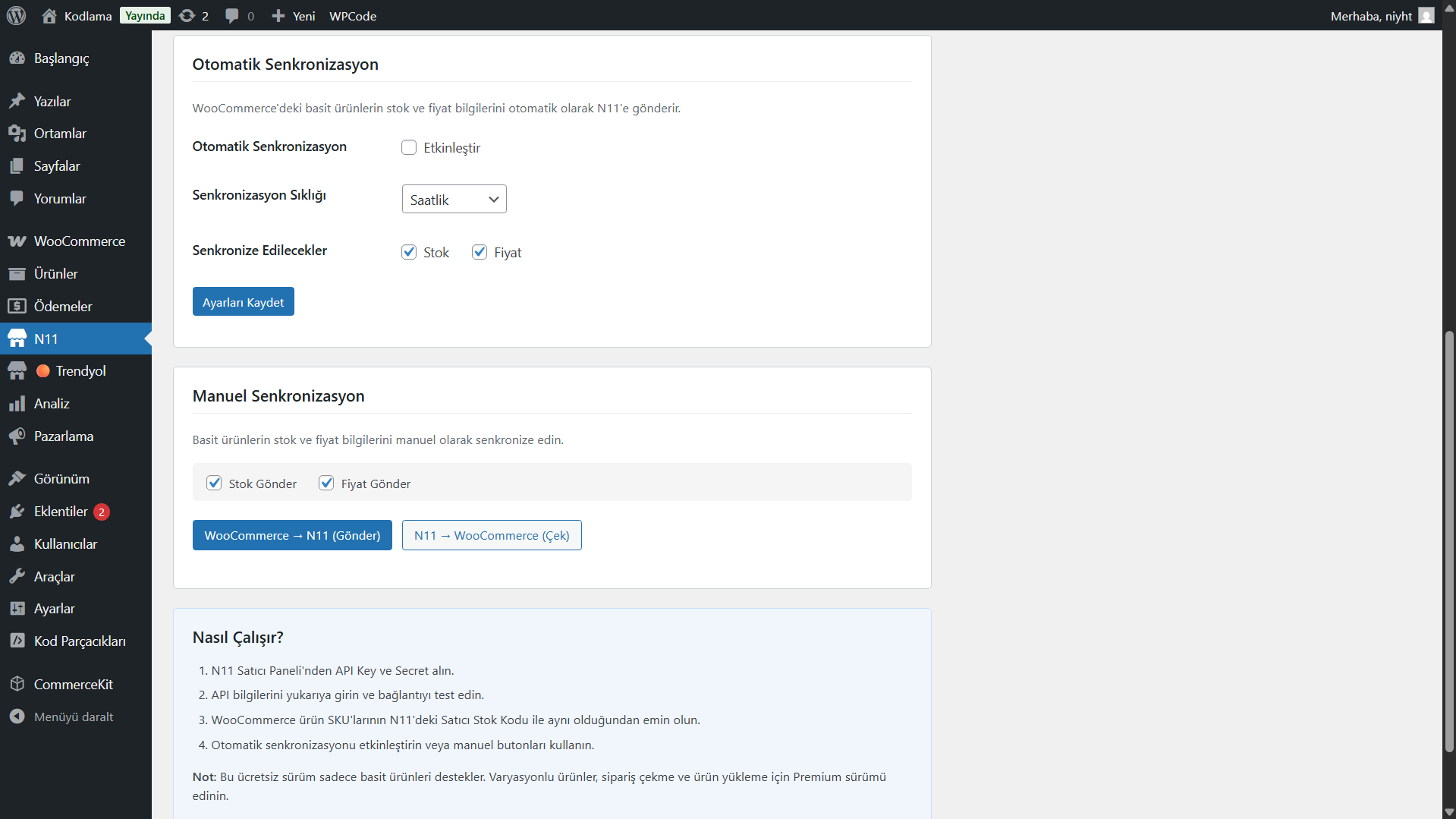Click the Yayında status badge
Image resolution: width=1456 pixels, height=819 pixels.
pyautogui.click(x=145, y=16)
